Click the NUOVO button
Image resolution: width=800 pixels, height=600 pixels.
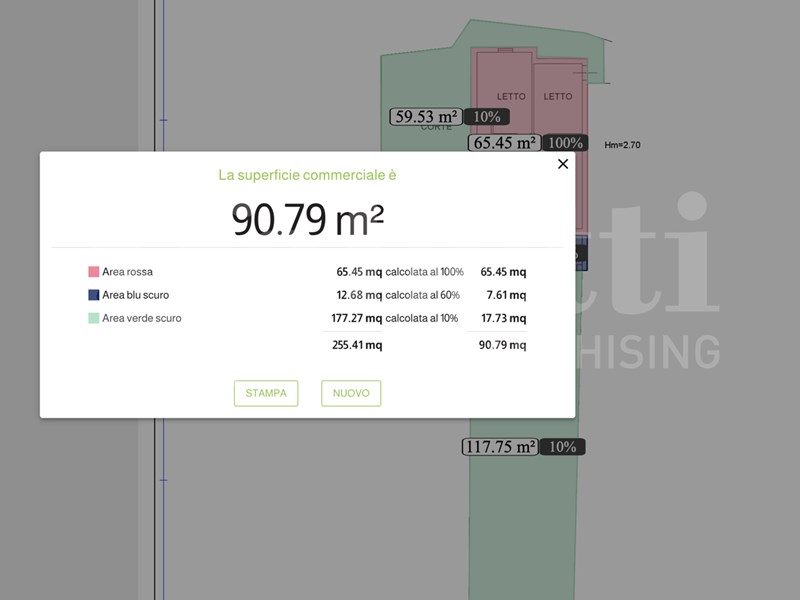tap(351, 393)
